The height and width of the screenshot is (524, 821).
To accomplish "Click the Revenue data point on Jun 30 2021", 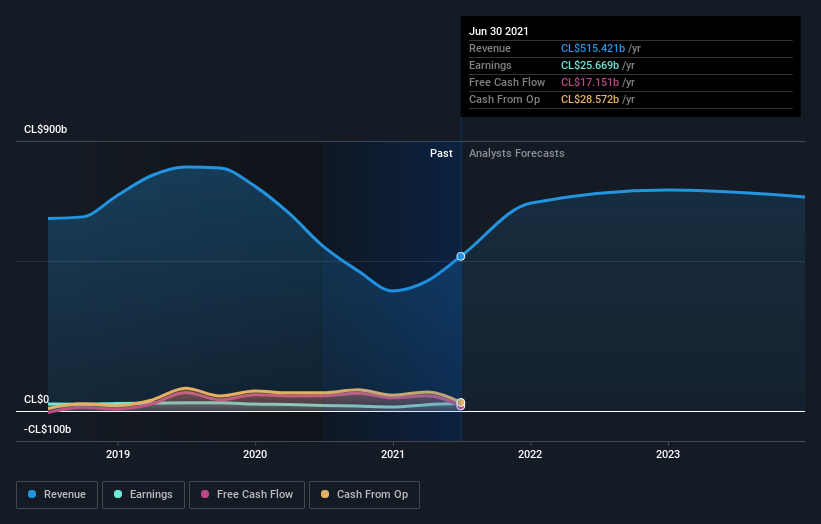I will pyautogui.click(x=461, y=256).
